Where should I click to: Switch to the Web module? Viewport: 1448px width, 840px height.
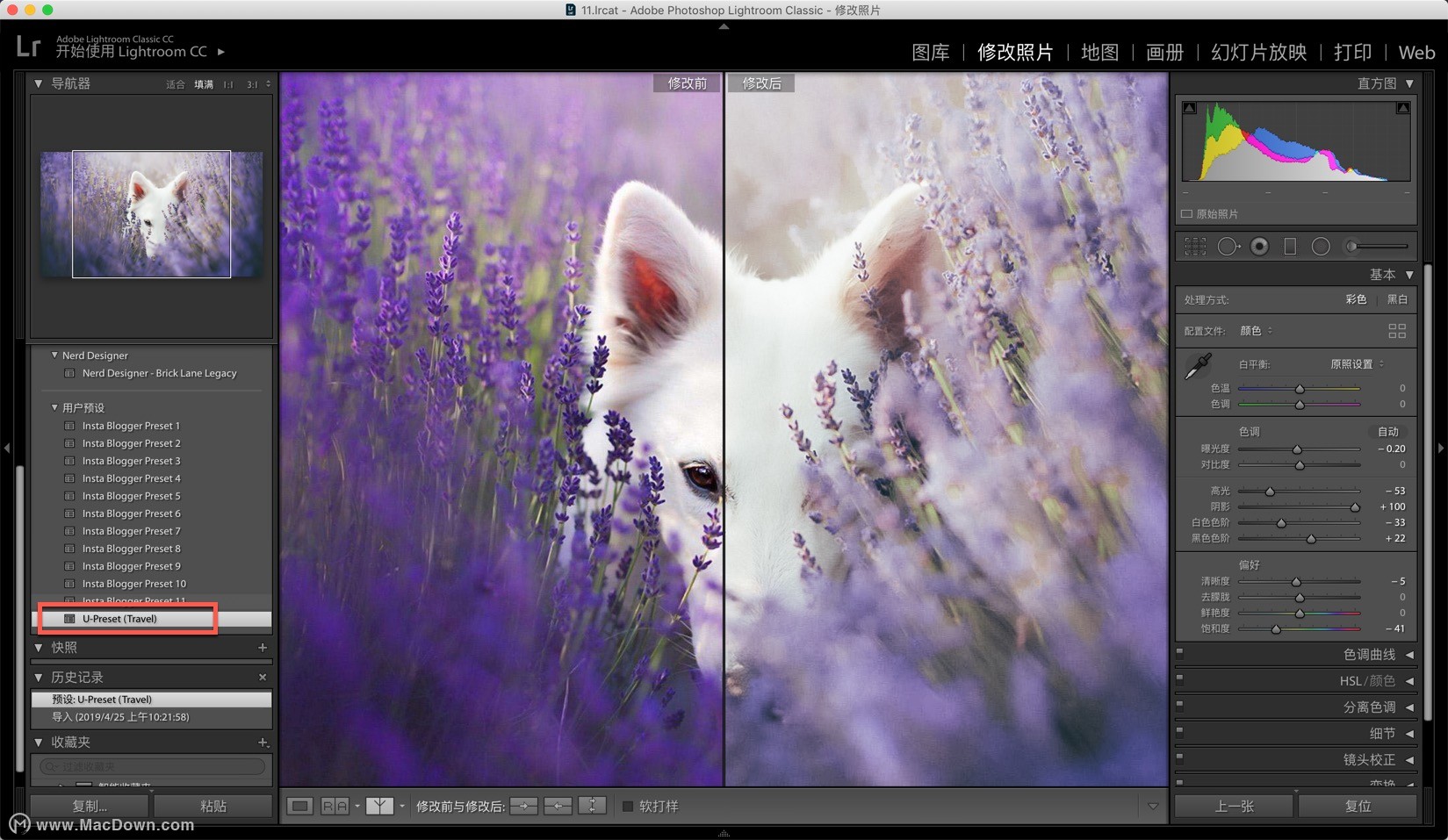[1416, 53]
